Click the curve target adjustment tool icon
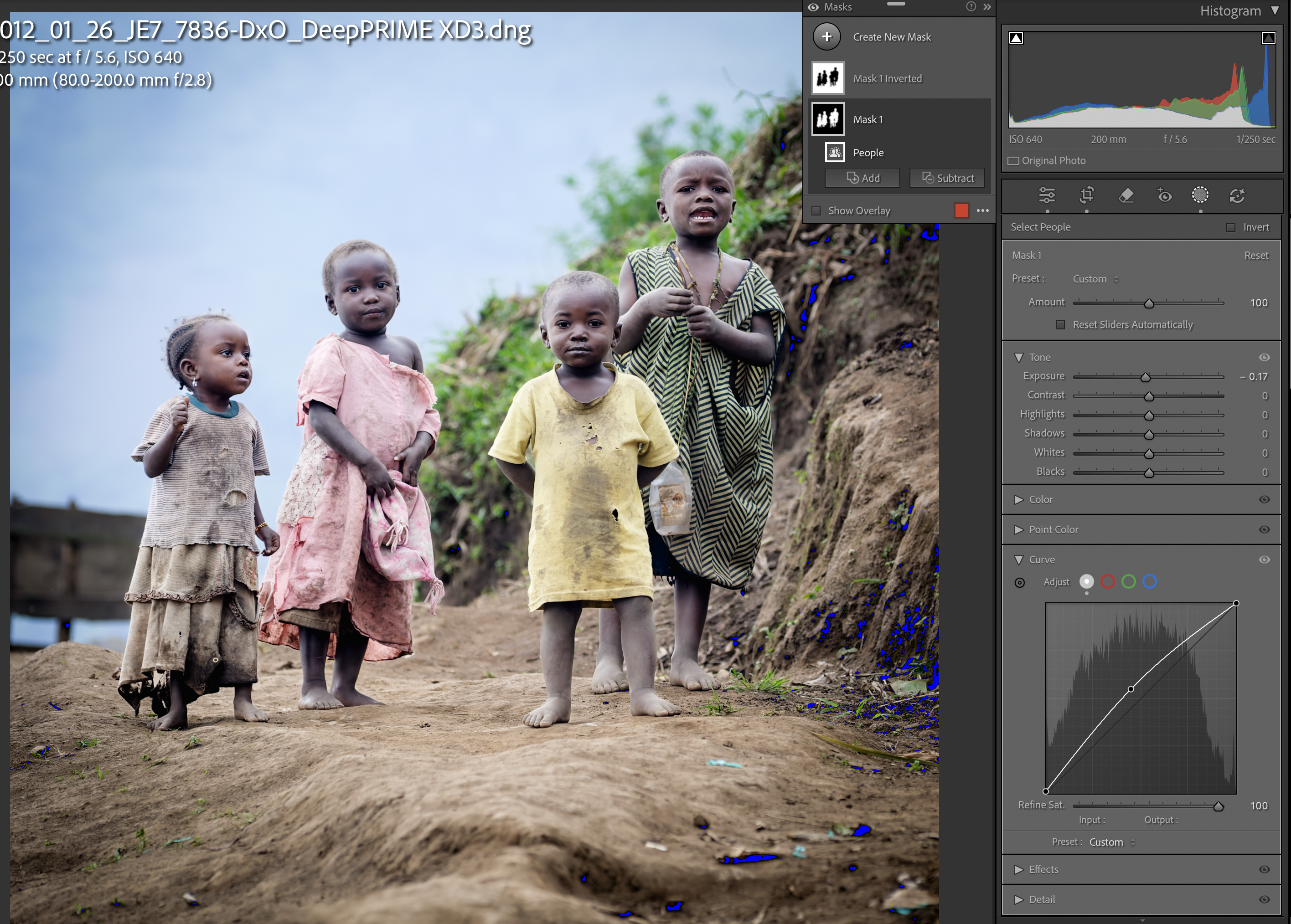Image resolution: width=1291 pixels, height=924 pixels. coord(1019,583)
